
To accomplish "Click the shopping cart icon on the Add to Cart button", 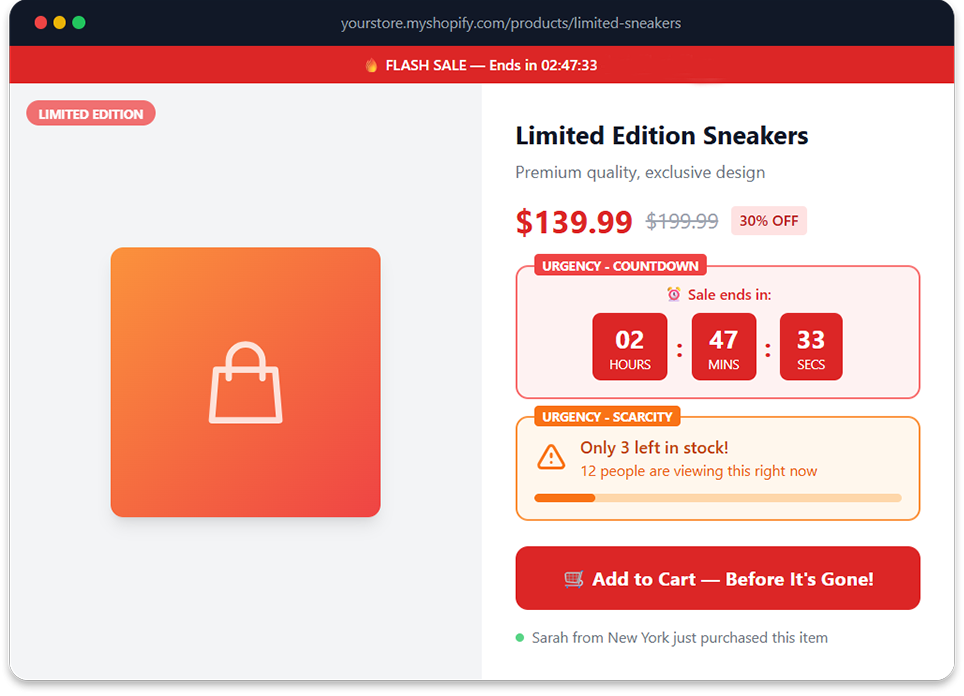I will pyautogui.click(x=574, y=578).
